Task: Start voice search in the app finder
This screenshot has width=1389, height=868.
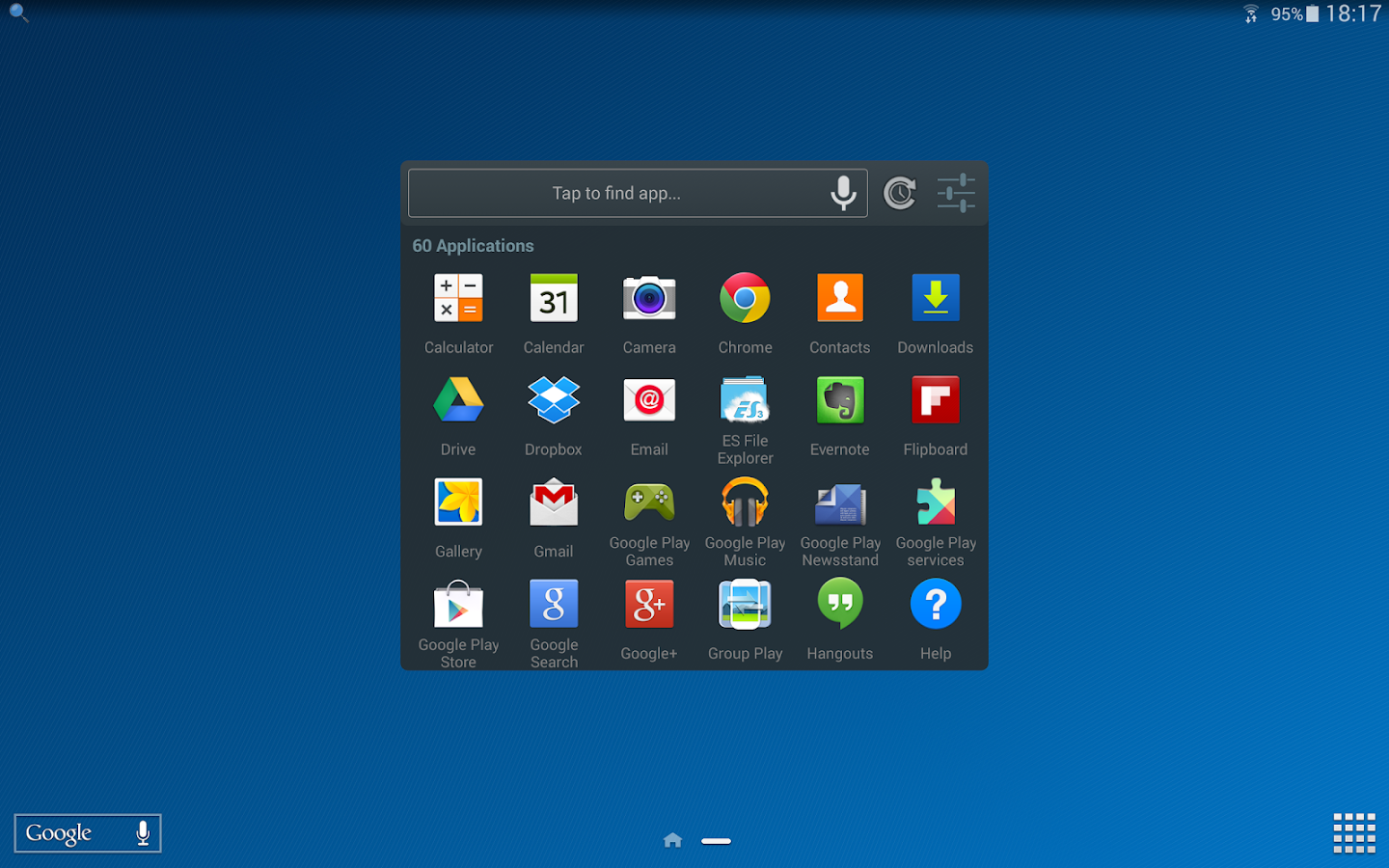Action: 843,193
